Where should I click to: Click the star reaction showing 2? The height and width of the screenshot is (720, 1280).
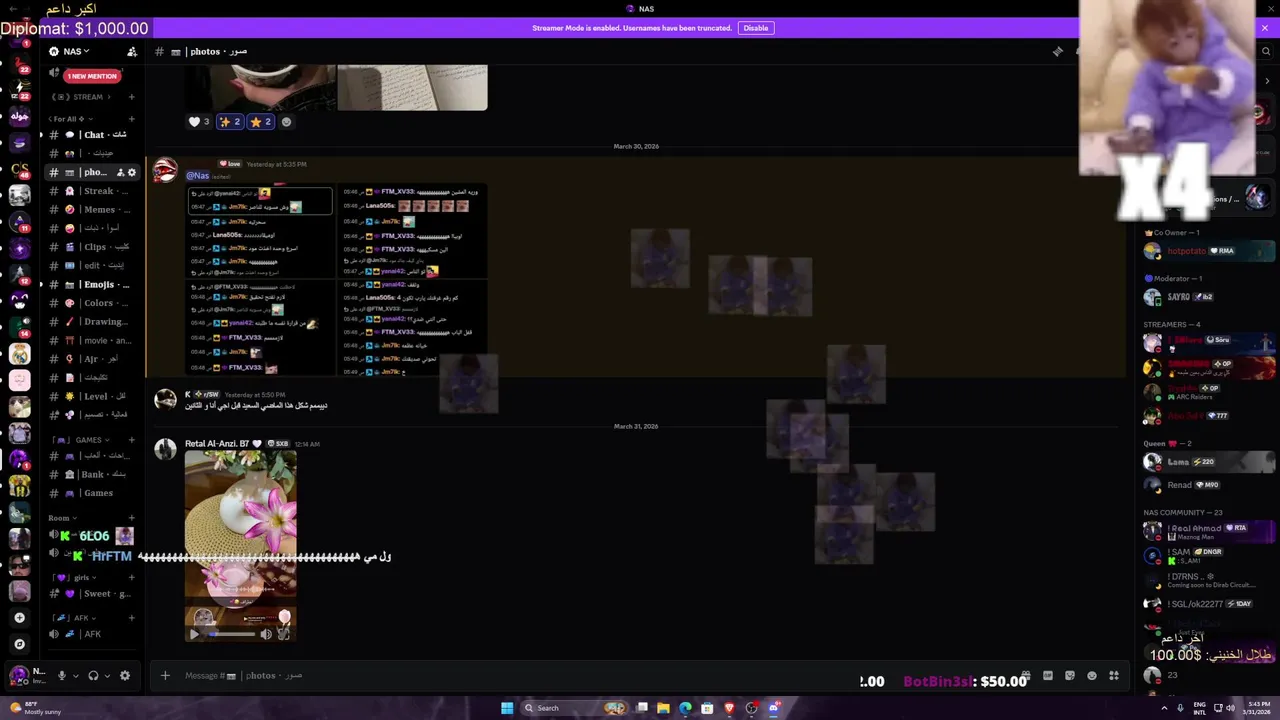[x=260, y=122]
